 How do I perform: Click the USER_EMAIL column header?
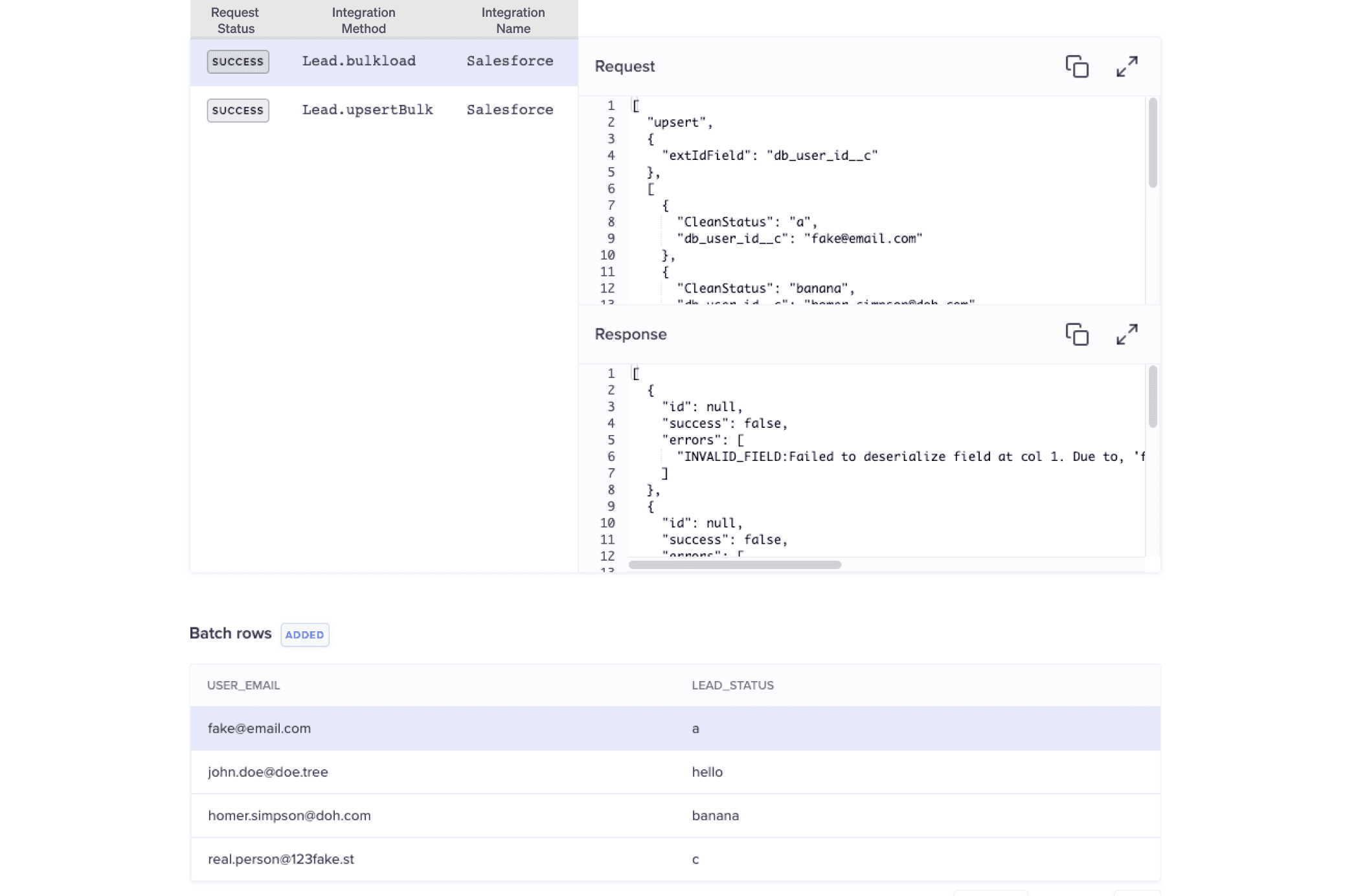pyautogui.click(x=243, y=685)
